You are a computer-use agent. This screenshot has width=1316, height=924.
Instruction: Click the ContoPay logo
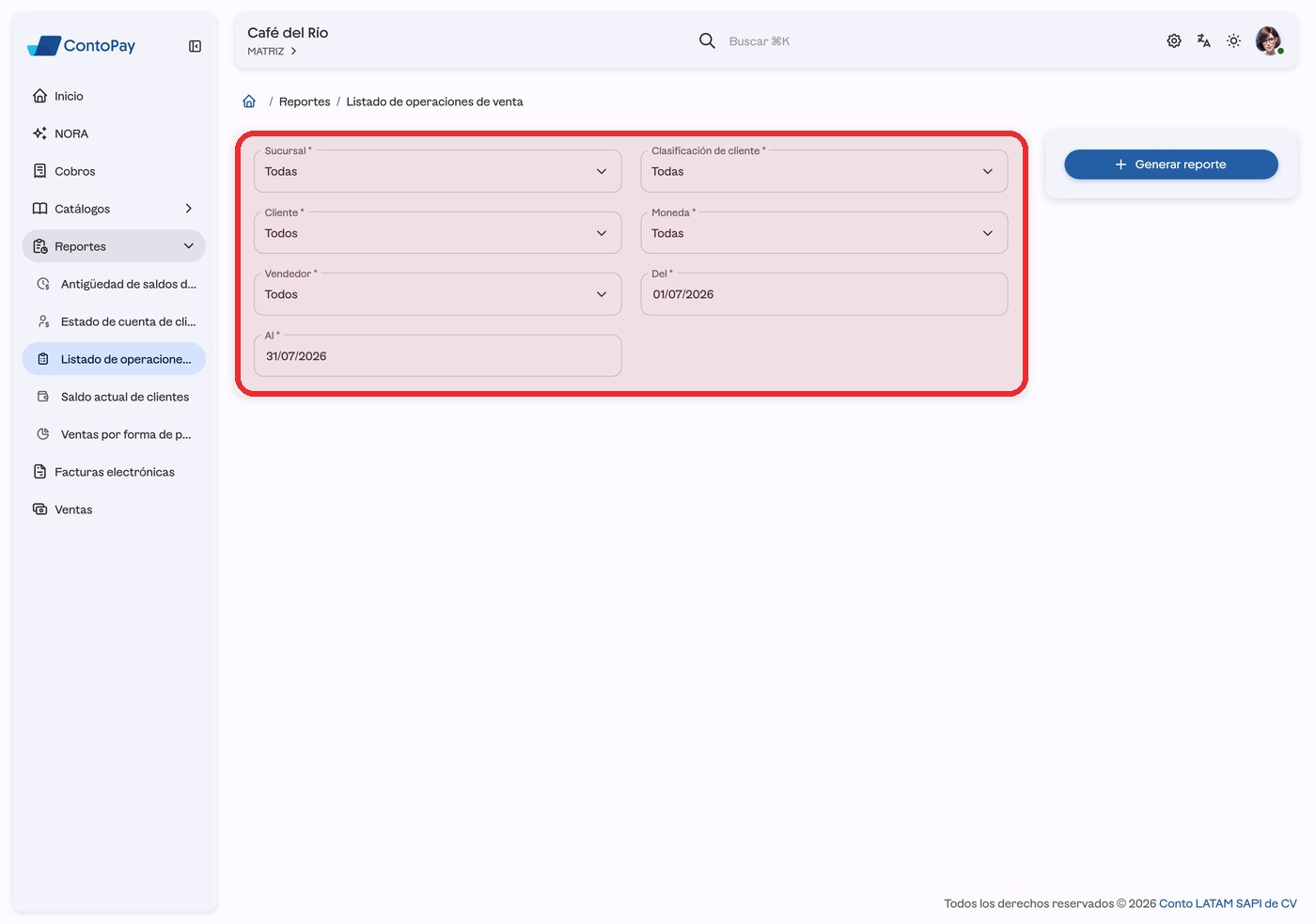(82, 45)
